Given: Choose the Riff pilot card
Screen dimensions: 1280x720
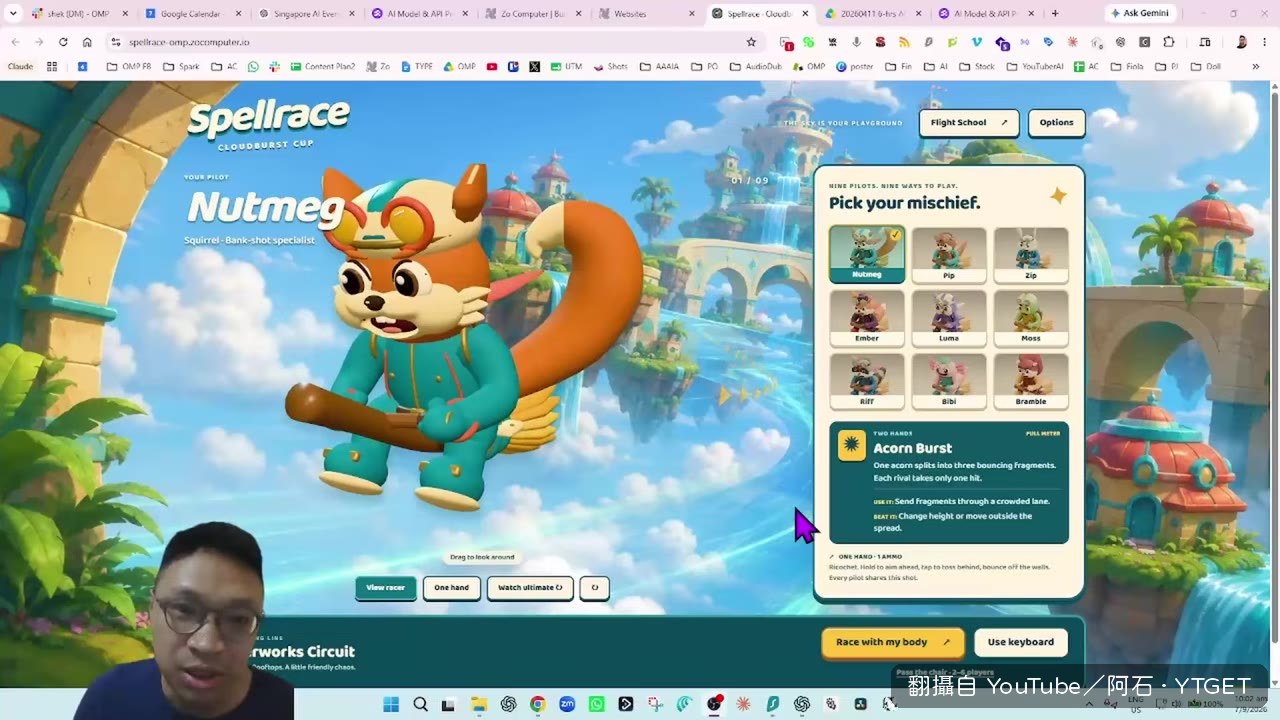Looking at the screenshot, I should tap(867, 381).
